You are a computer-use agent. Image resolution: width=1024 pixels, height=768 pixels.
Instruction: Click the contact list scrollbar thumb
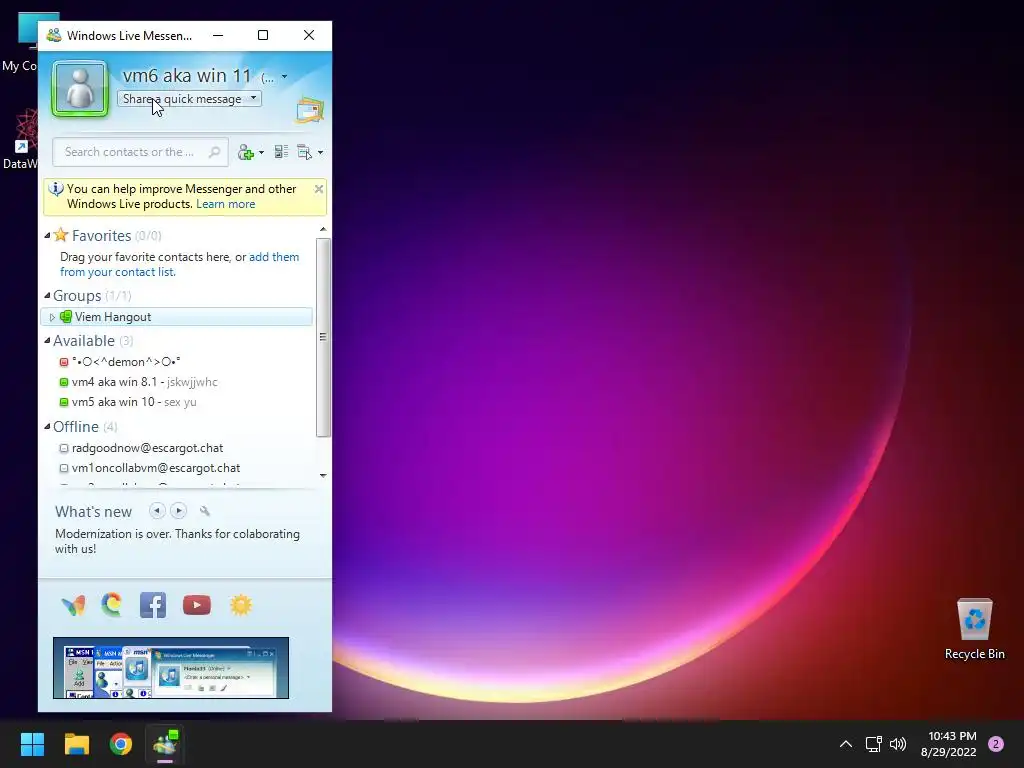[x=323, y=337]
